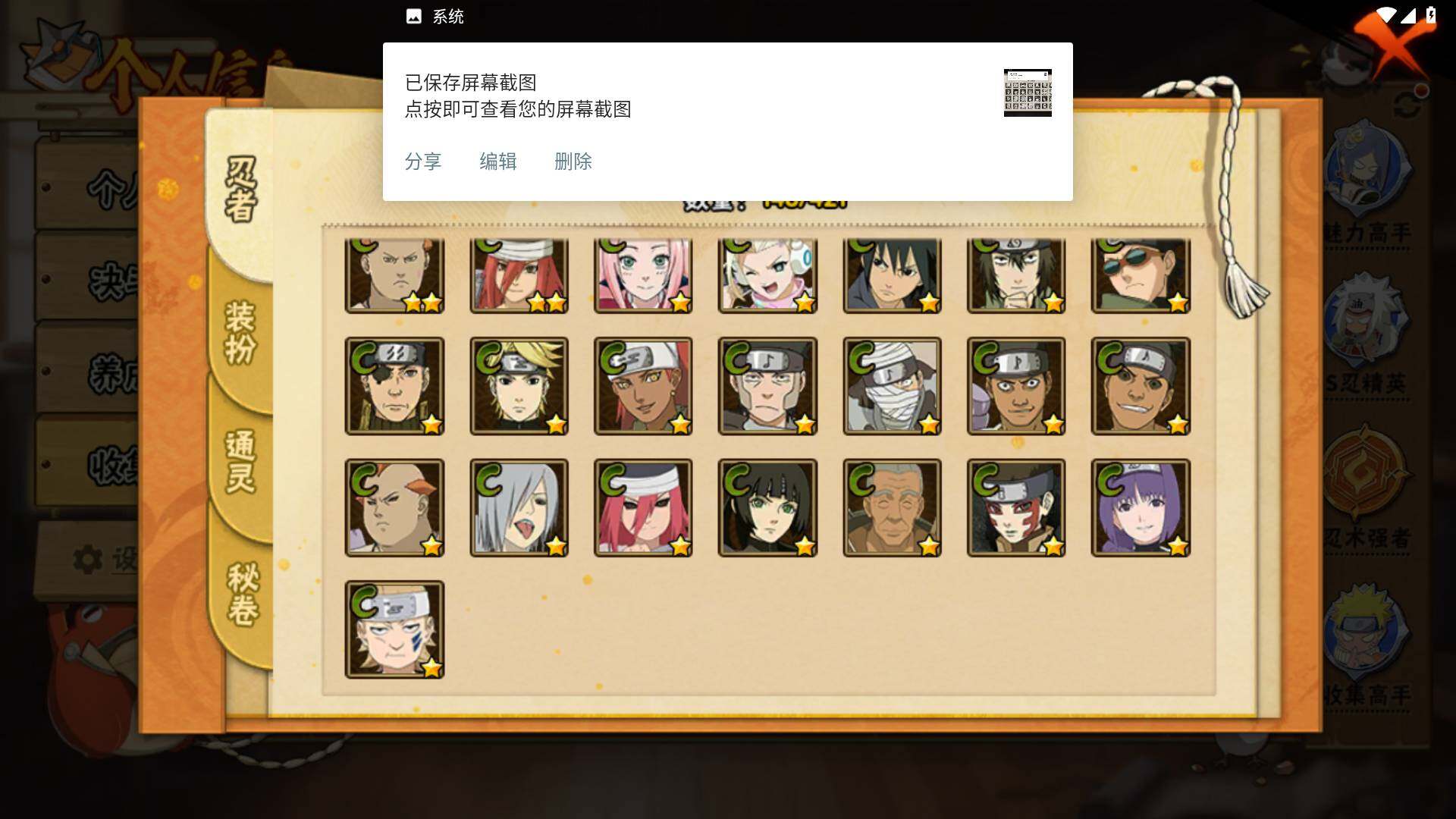
Task: Tap 分享 in the screenshot notification
Action: pyautogui.click(x=423, y=162)
